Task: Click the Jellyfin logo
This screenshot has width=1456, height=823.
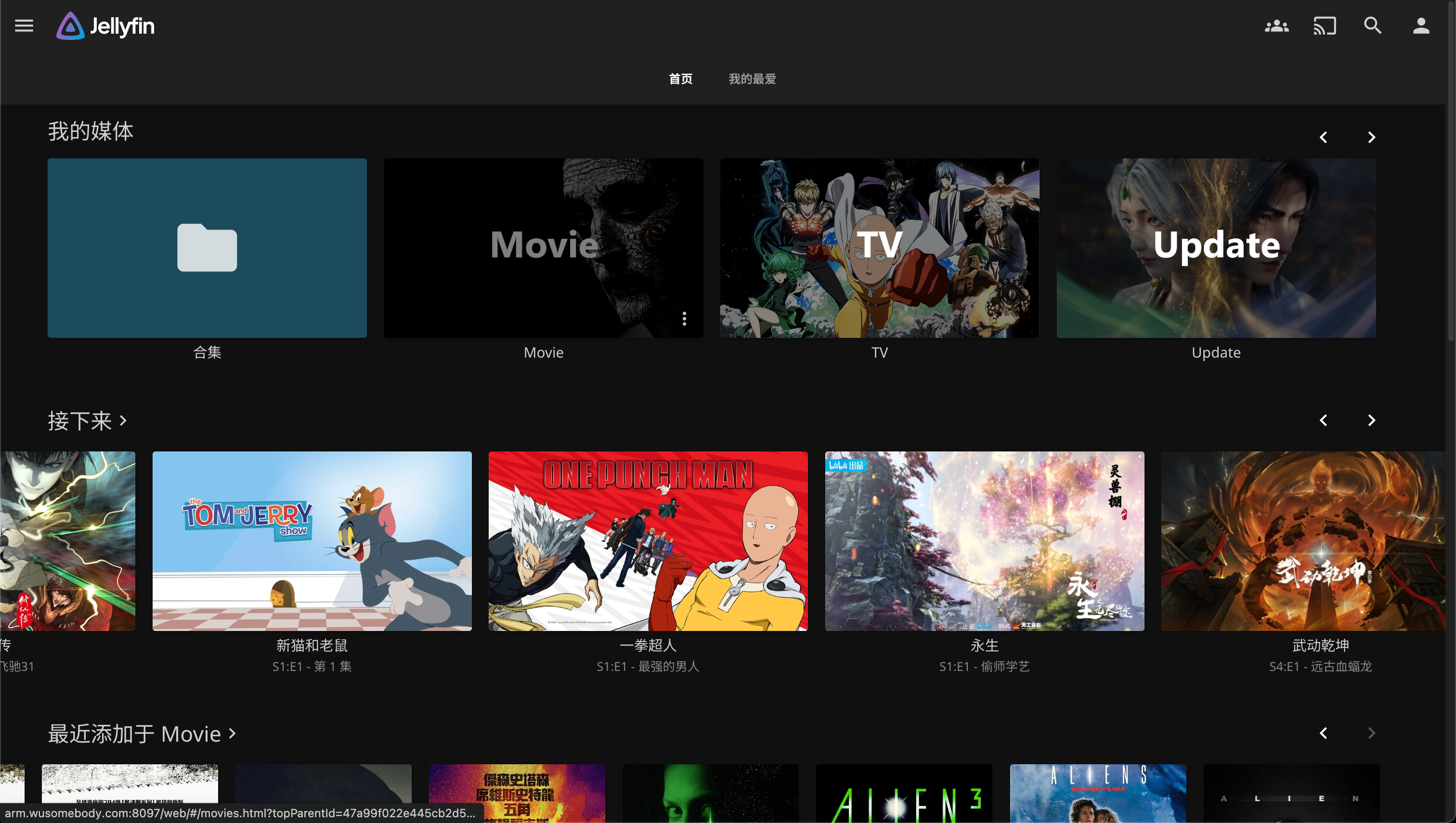Action: (x=105, y=26)
